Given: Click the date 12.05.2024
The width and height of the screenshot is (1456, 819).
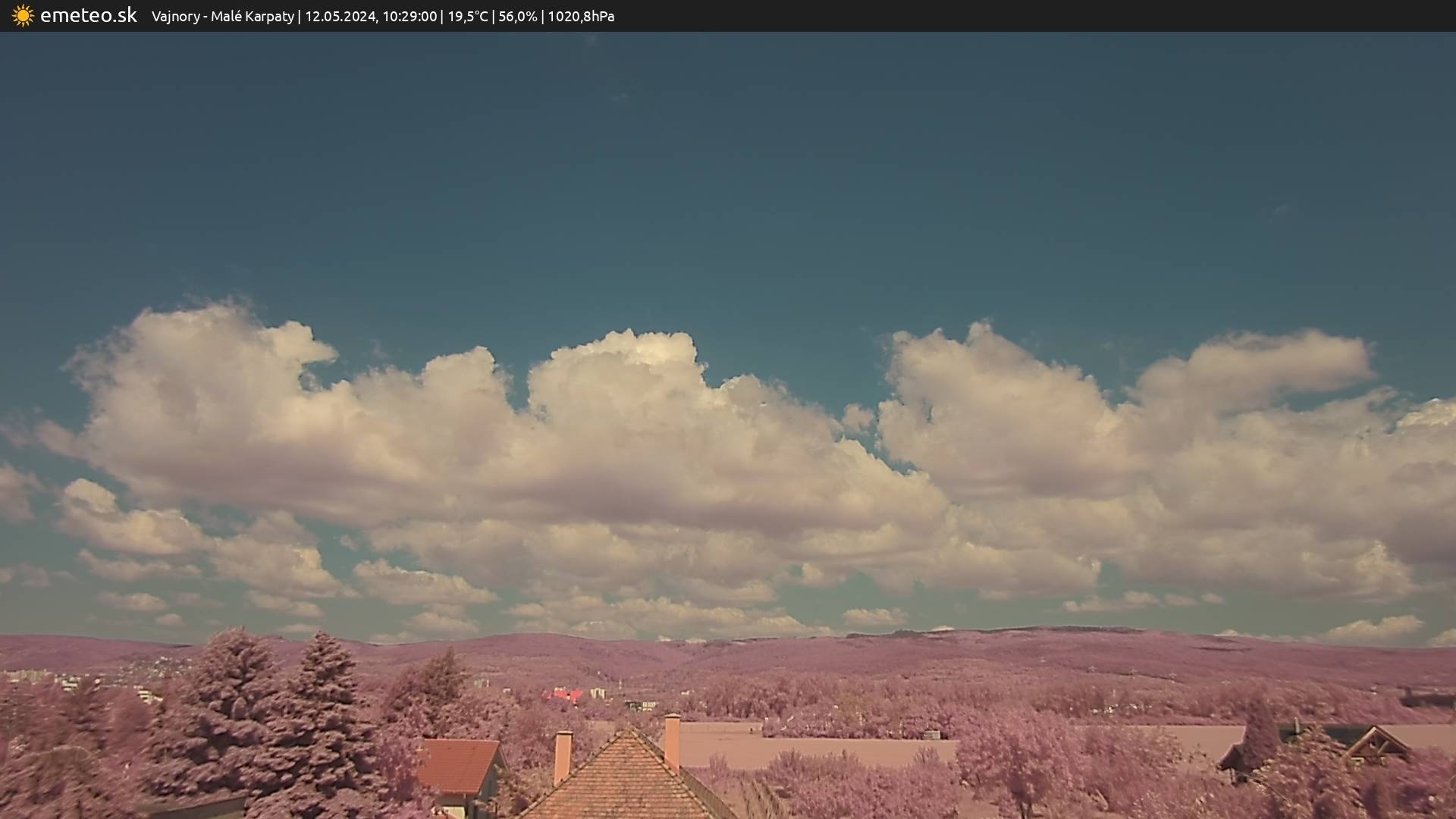Looking at the screenshot, I should [340, 17].
